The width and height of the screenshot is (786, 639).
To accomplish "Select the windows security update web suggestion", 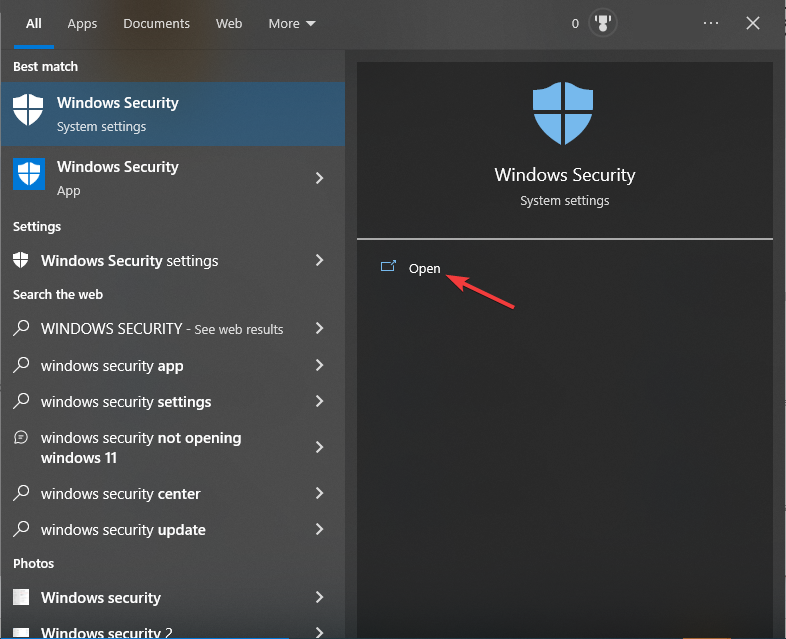I will point(123,530).
